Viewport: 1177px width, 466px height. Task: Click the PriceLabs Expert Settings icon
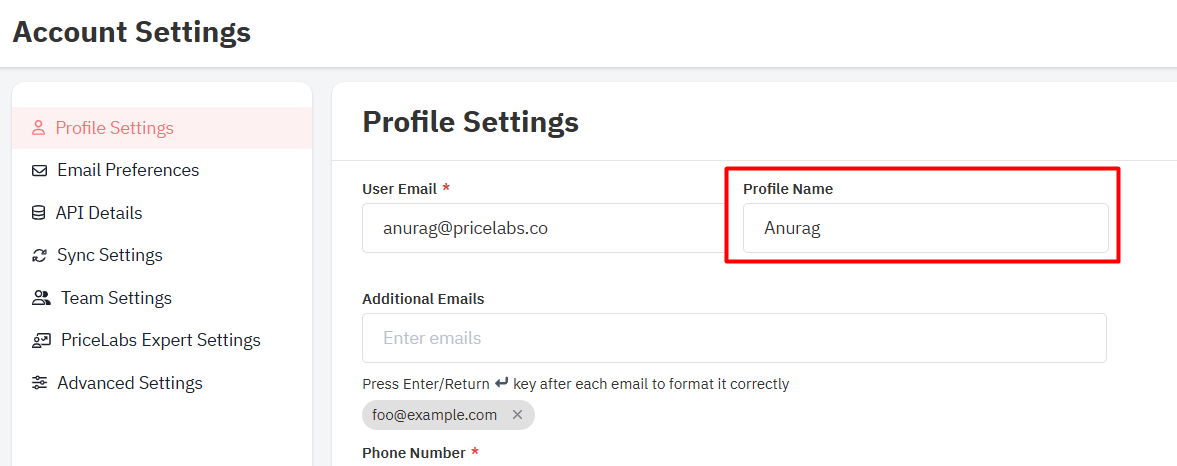tap(41, 341)
